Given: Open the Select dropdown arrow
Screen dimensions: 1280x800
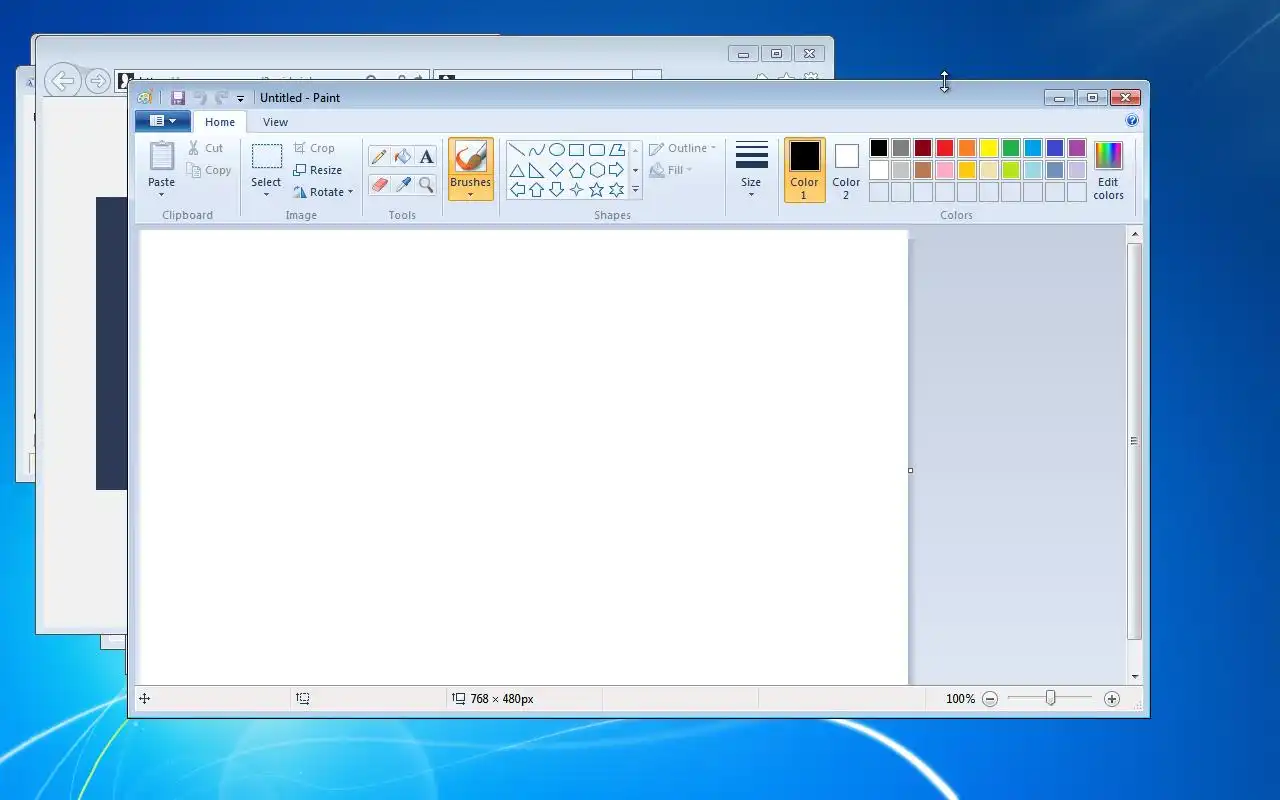Looking at the screenshot, I should click(x=266, y=195).
